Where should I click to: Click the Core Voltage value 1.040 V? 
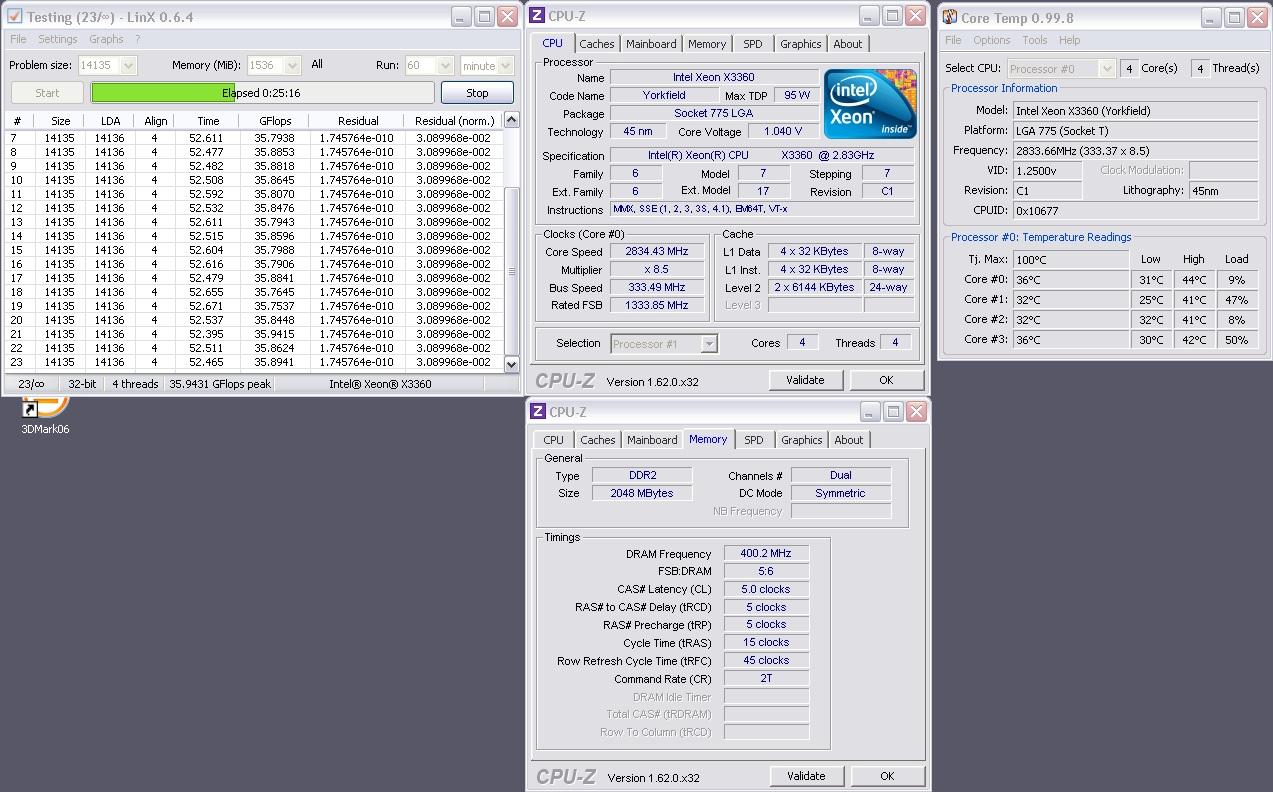[783, 131]
